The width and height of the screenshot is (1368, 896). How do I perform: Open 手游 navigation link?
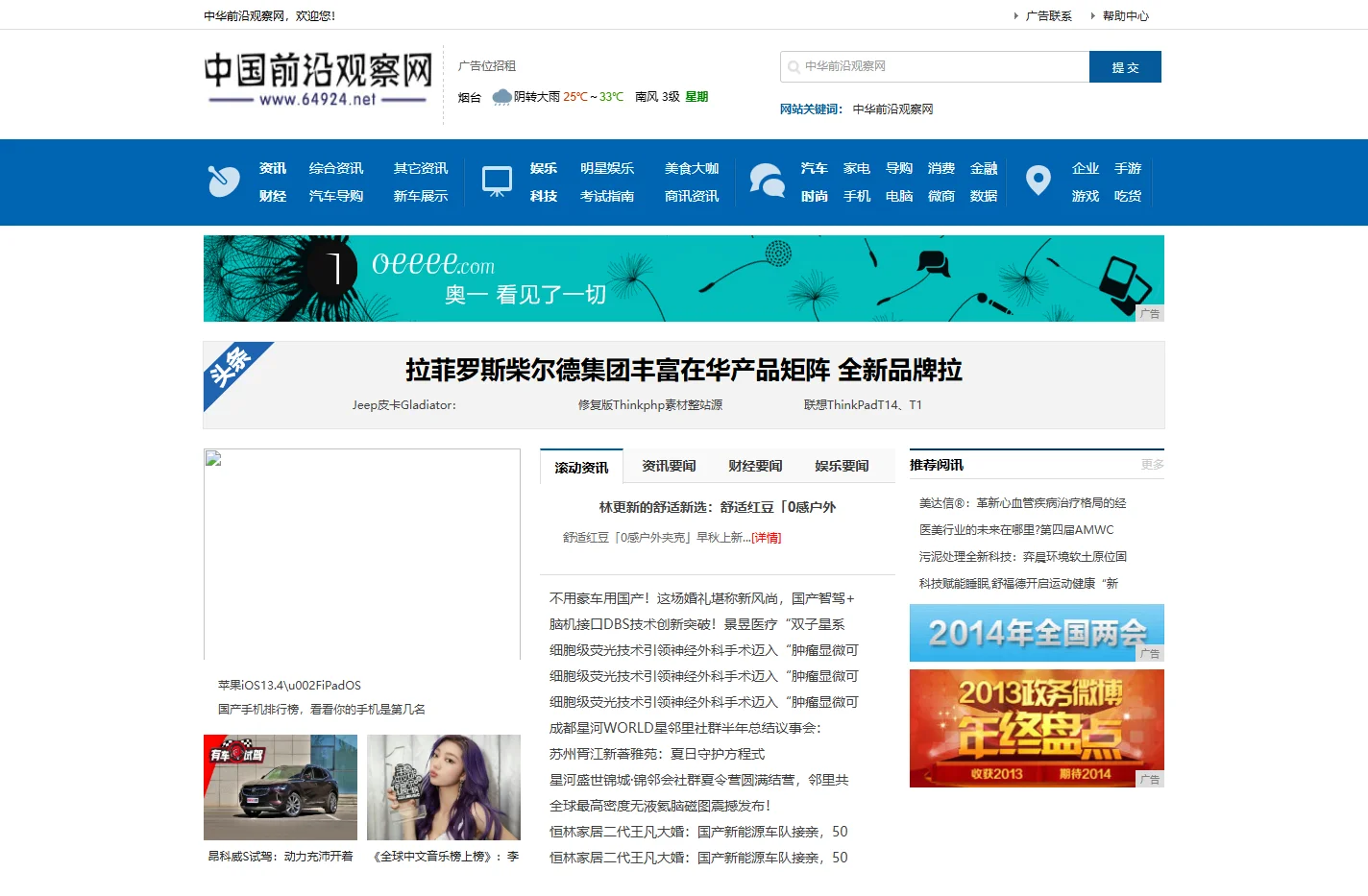pos(1128,168)
